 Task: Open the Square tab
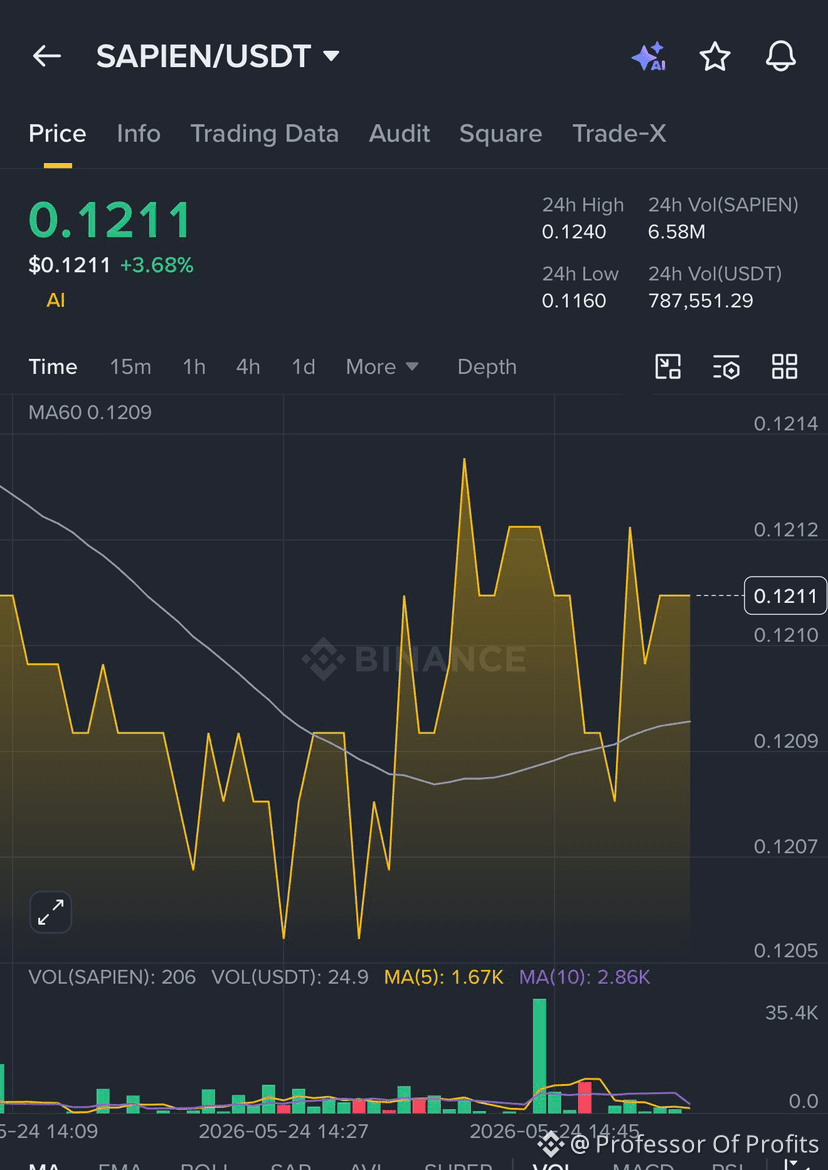(x=501, y=134)
